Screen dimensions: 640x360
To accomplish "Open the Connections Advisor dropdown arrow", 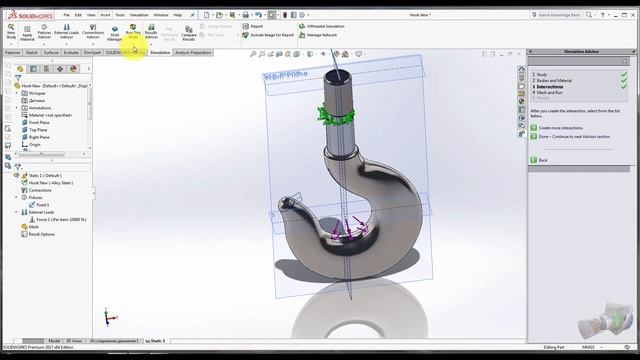I will click(x=93, y=44).
